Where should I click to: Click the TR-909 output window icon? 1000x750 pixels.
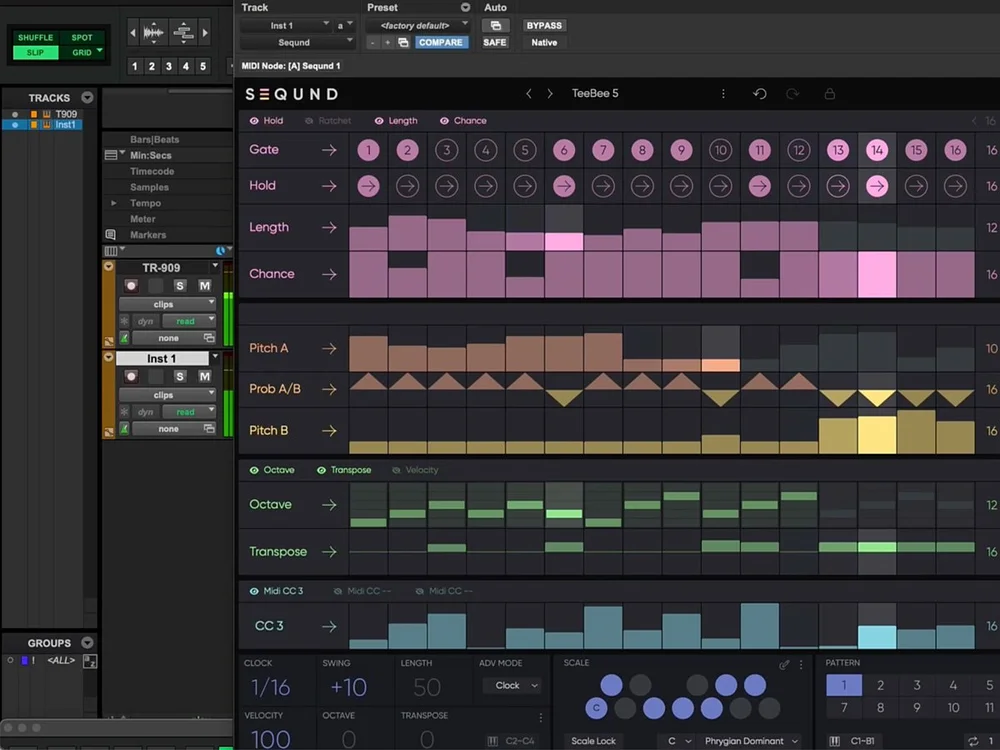point(209,337)
